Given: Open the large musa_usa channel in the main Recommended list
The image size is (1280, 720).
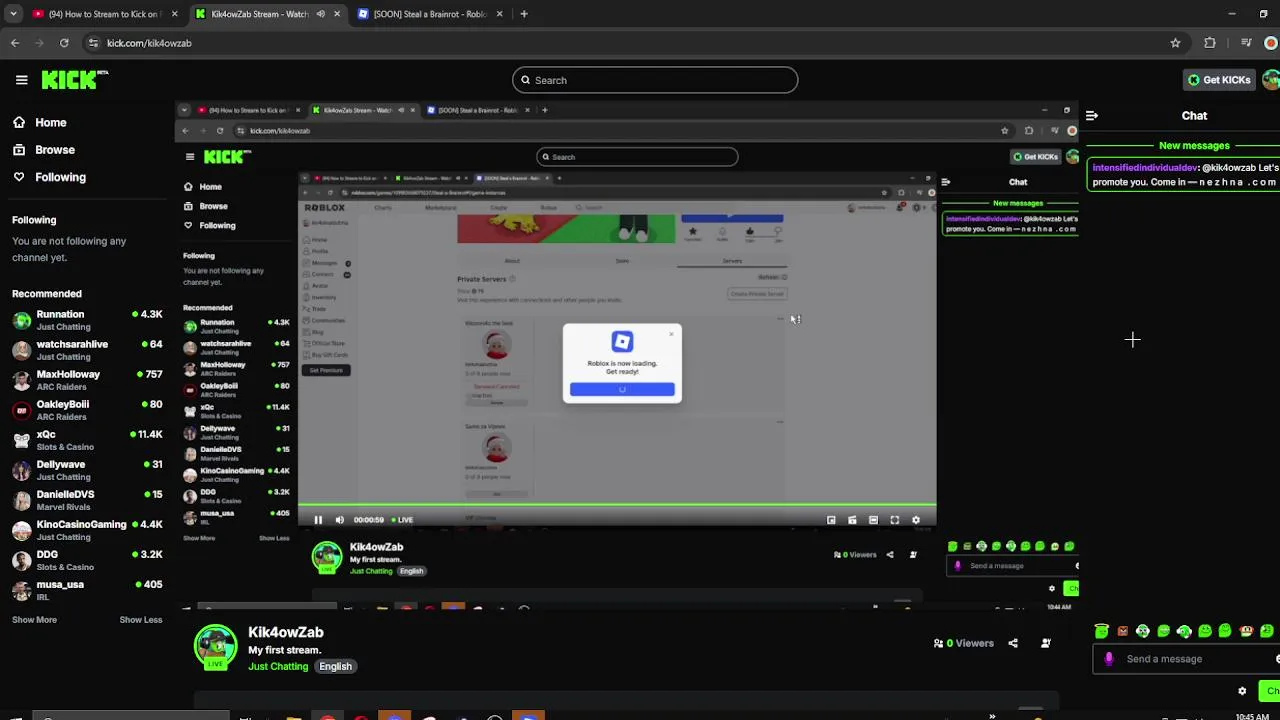Looking at the screenshot, I should coord(87,590).
